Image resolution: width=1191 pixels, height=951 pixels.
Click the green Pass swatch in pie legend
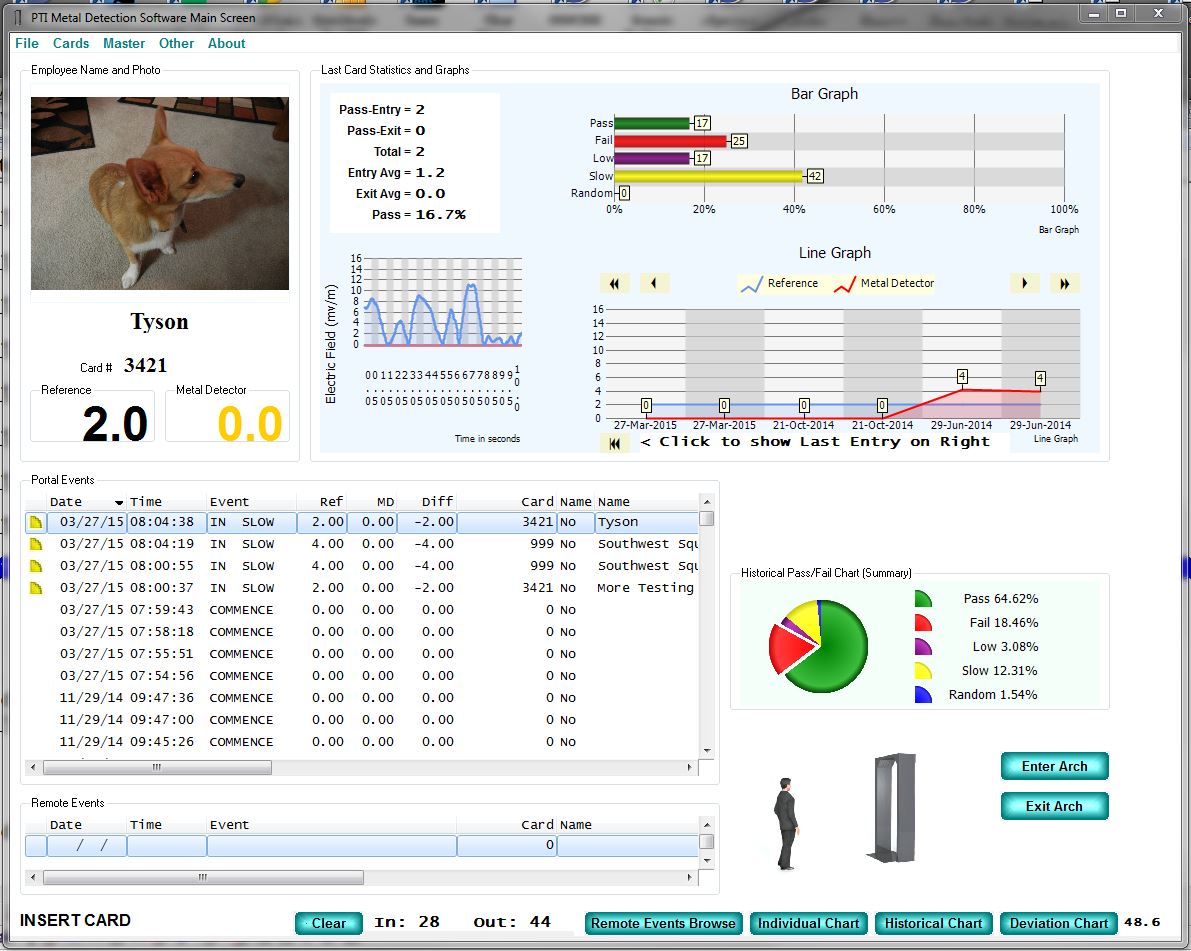tap(922, 599)
